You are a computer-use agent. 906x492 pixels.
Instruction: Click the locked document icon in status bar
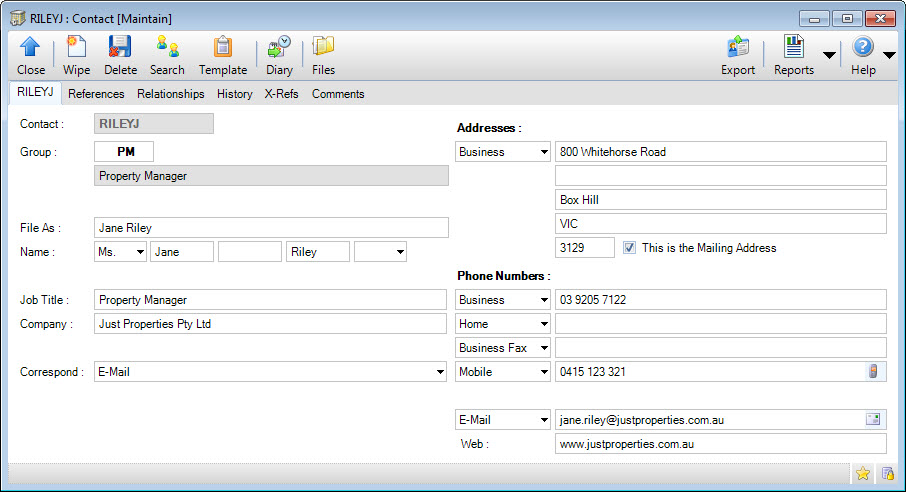pyautogui.click(x=888, y=473)
